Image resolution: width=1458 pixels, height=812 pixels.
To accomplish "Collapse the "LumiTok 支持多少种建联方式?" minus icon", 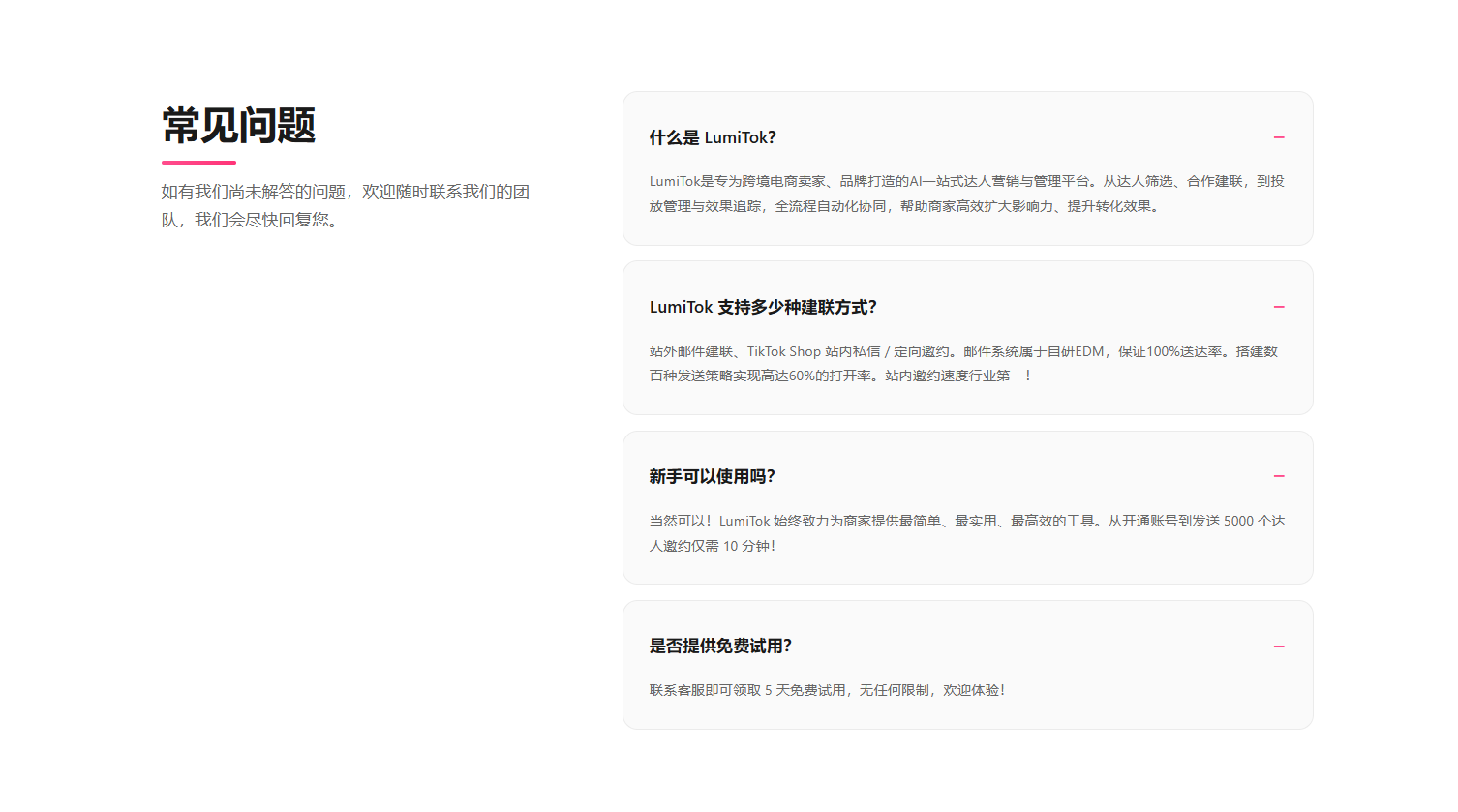I will point(1279,307).
